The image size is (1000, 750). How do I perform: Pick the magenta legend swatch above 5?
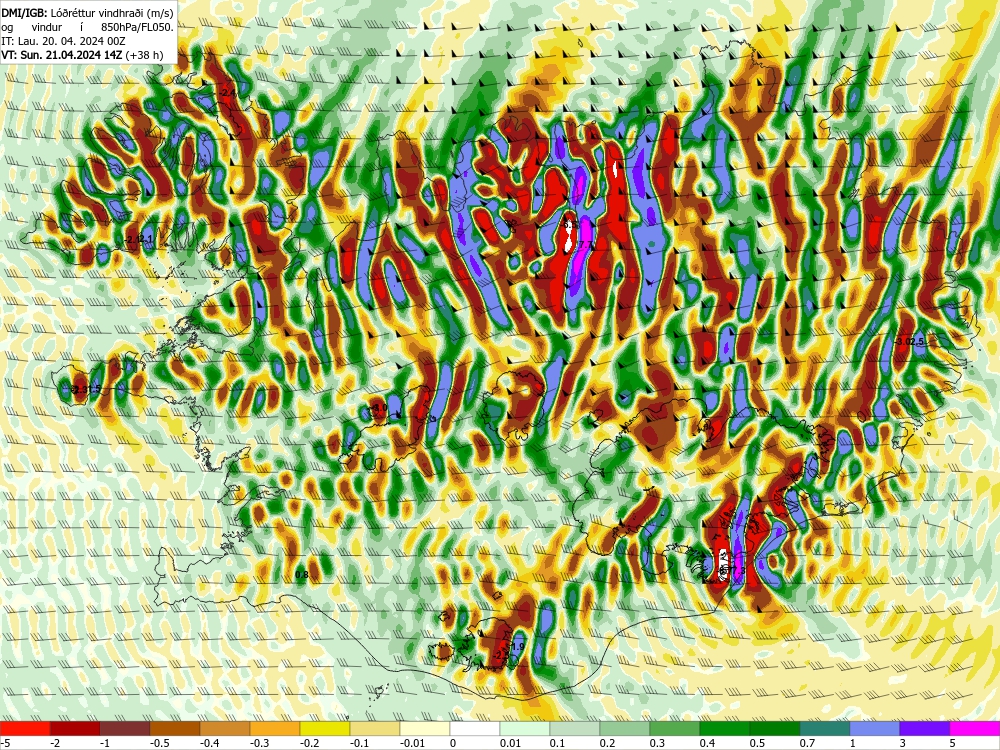pyautogui.click(x=975, y=729)
